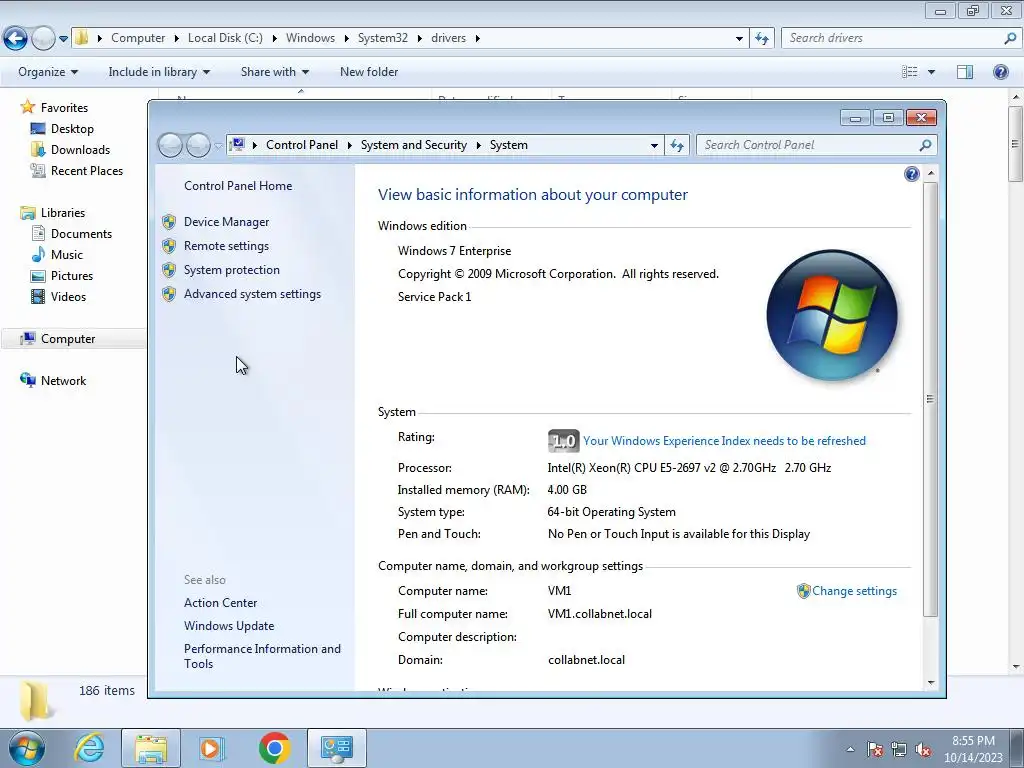Open the Explorer address bar dropdown arrow
This screenshot has width=1024, height=768.
tap(739, 39)
